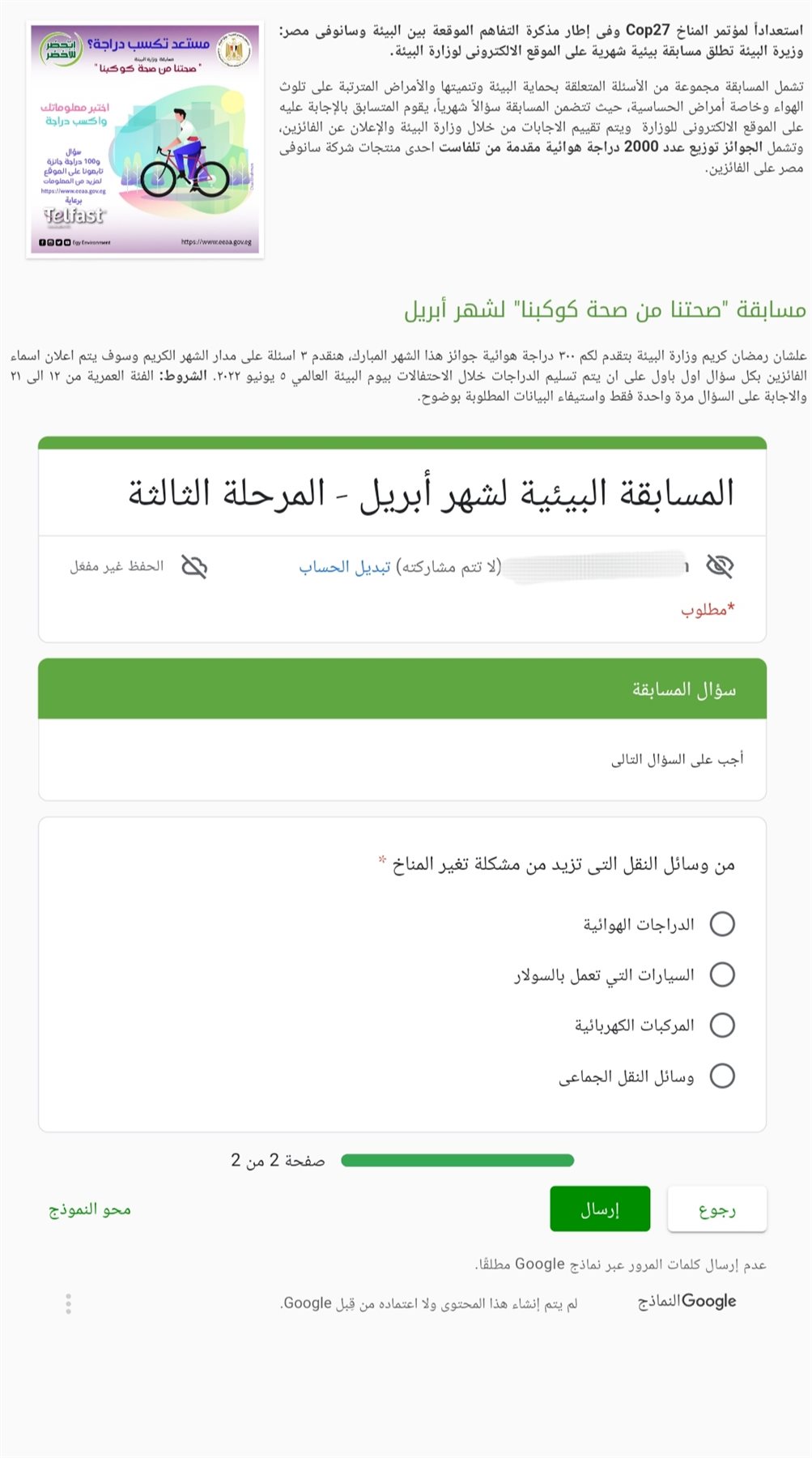Open the three-dot options at page bottom
The height and width of the screenshot is (1458, 812).
[x=68, y=1303]
